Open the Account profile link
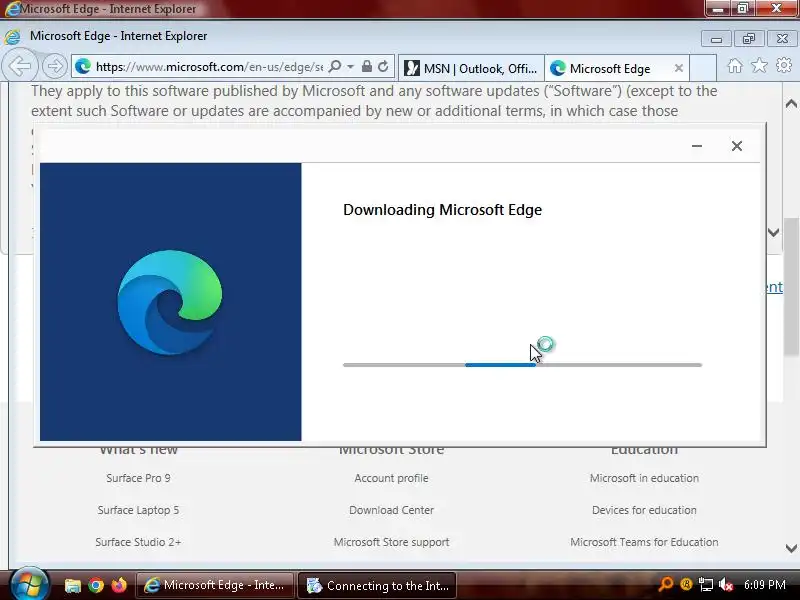Screen dimensions: 800x600 point(391,478)
